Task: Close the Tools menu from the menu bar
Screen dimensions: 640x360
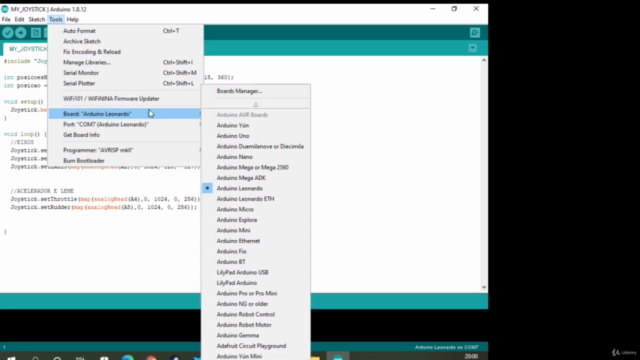Action: (56, 19)
